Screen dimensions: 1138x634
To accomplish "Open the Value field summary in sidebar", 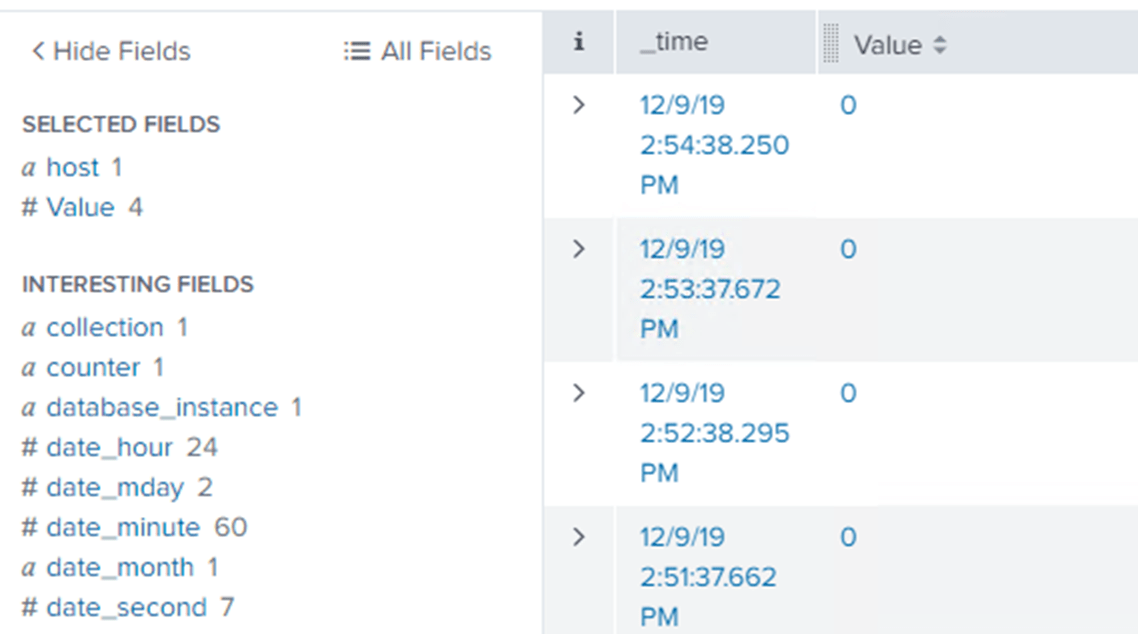I will pos(80,207).
